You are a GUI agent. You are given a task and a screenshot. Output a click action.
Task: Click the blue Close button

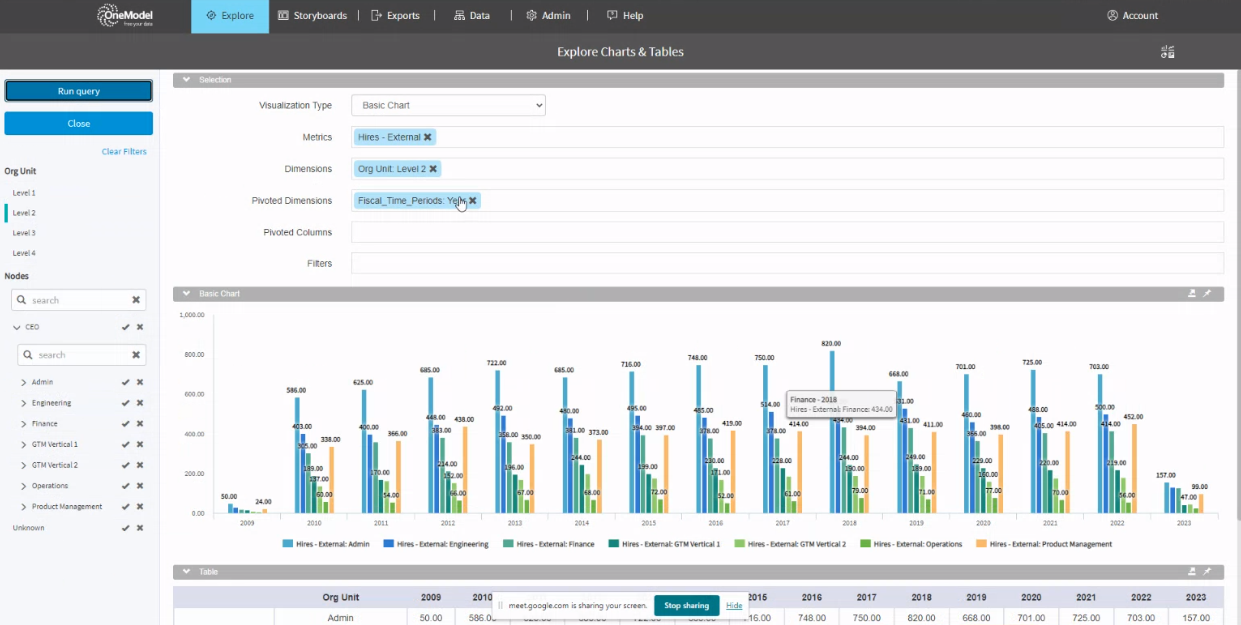point(78,124)
